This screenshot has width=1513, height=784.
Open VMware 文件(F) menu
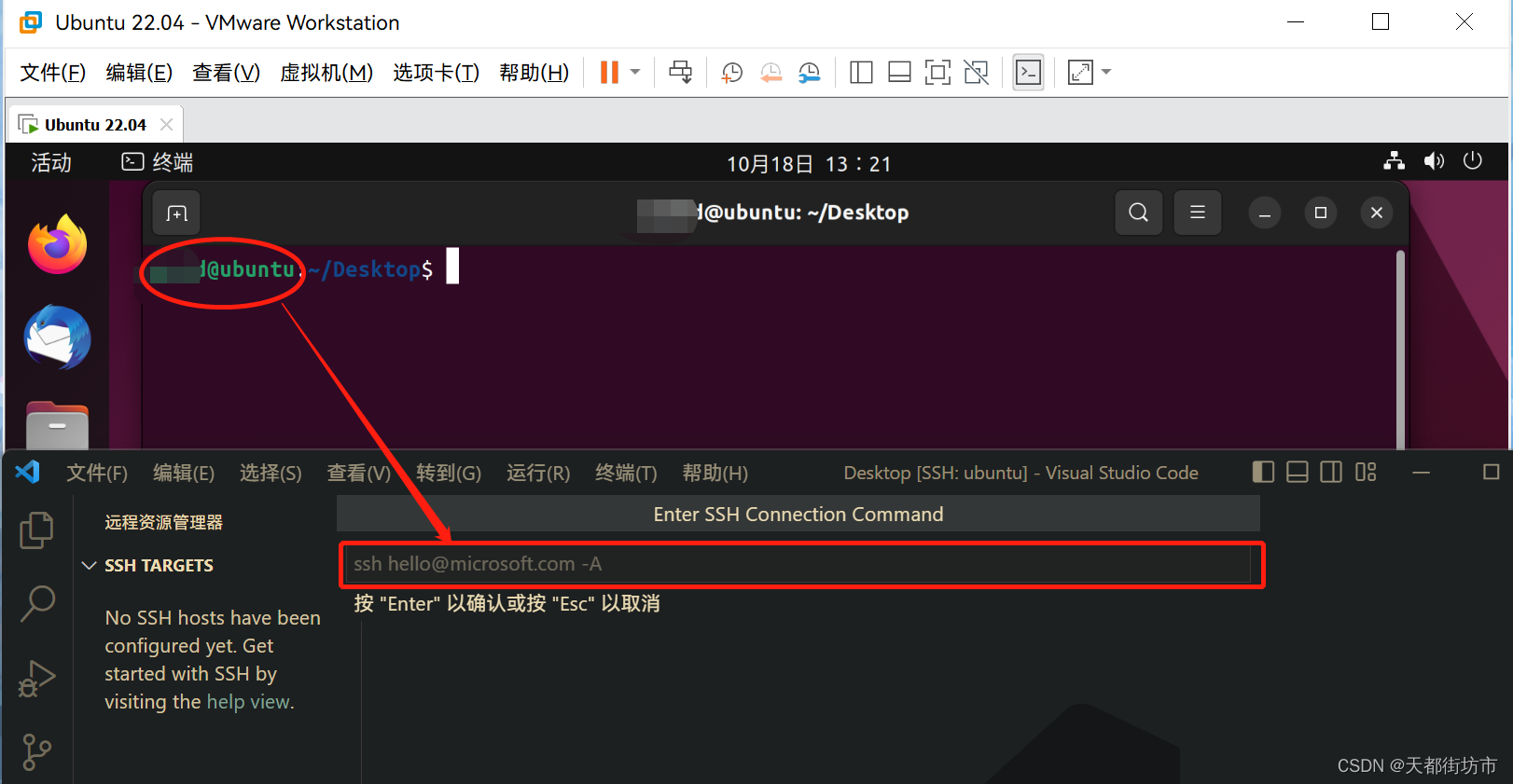(x=53, y=73)
